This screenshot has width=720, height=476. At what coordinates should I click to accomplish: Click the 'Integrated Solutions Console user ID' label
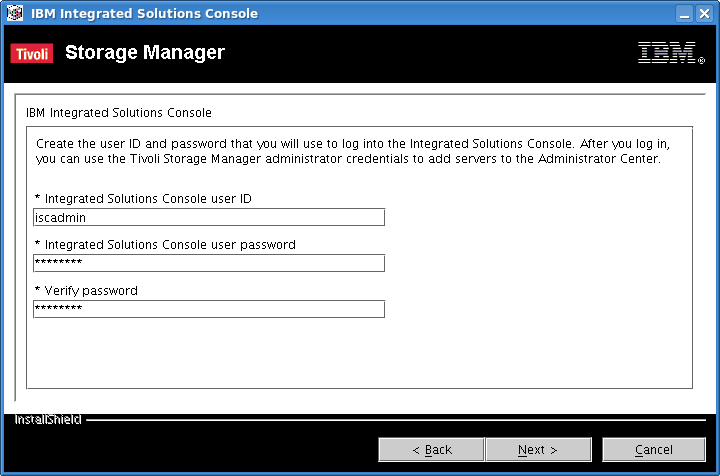tap(143, 199)
